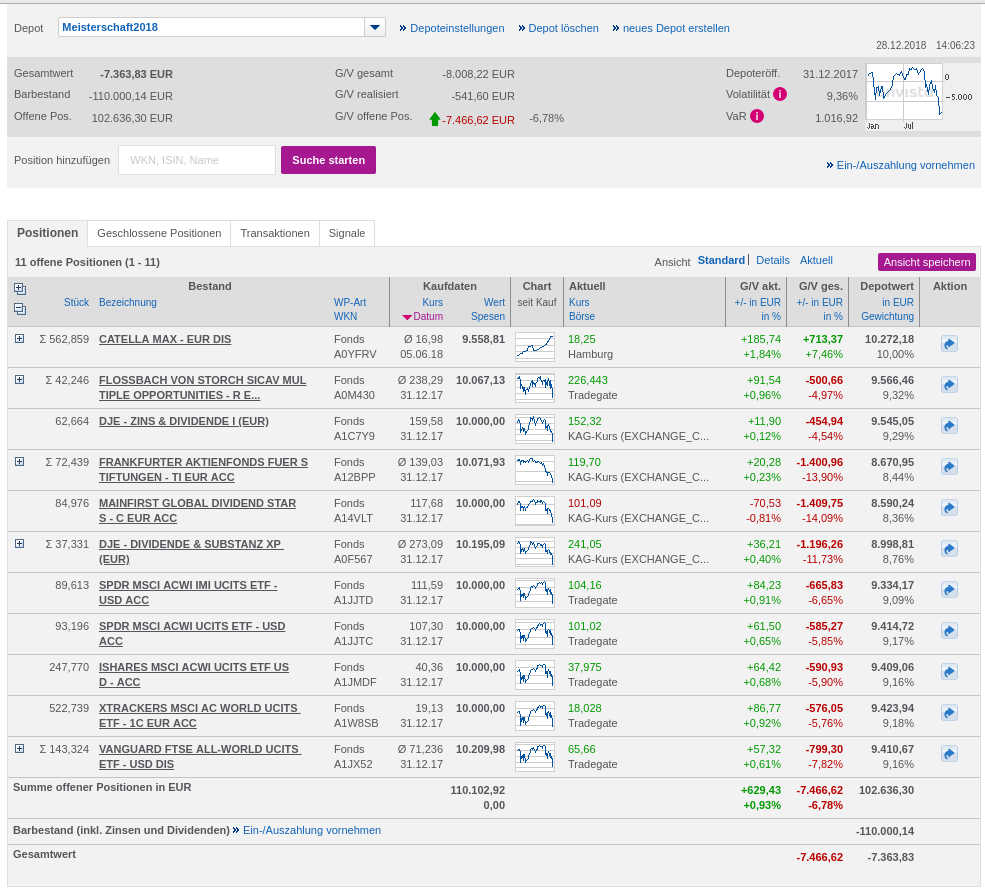Switch to the Details view
985x890 pixels.
pyautogui.click(x=772, y=260)
